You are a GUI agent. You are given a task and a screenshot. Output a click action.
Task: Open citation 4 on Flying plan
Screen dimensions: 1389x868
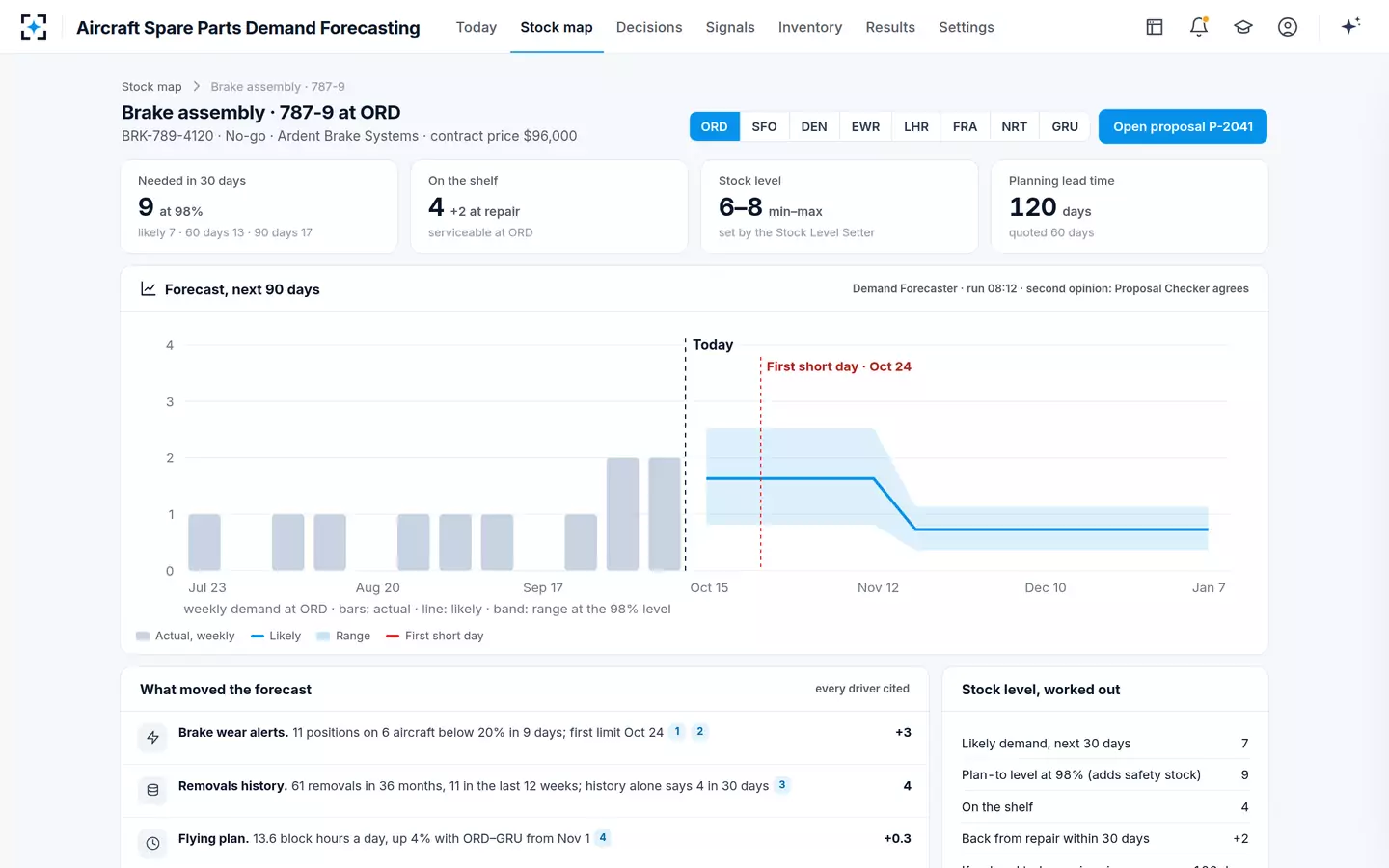point(603,838)
